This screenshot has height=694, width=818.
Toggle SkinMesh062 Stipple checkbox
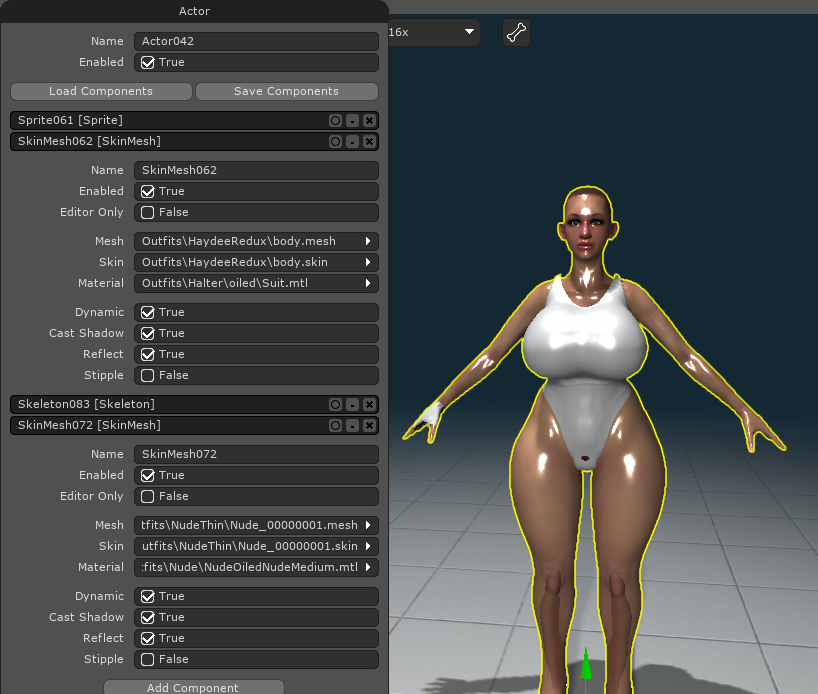pyautogui.click(x=148, y=375)
